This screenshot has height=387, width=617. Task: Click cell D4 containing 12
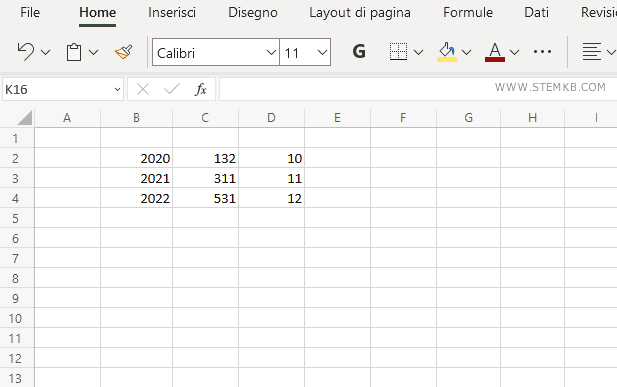(271, 198)
